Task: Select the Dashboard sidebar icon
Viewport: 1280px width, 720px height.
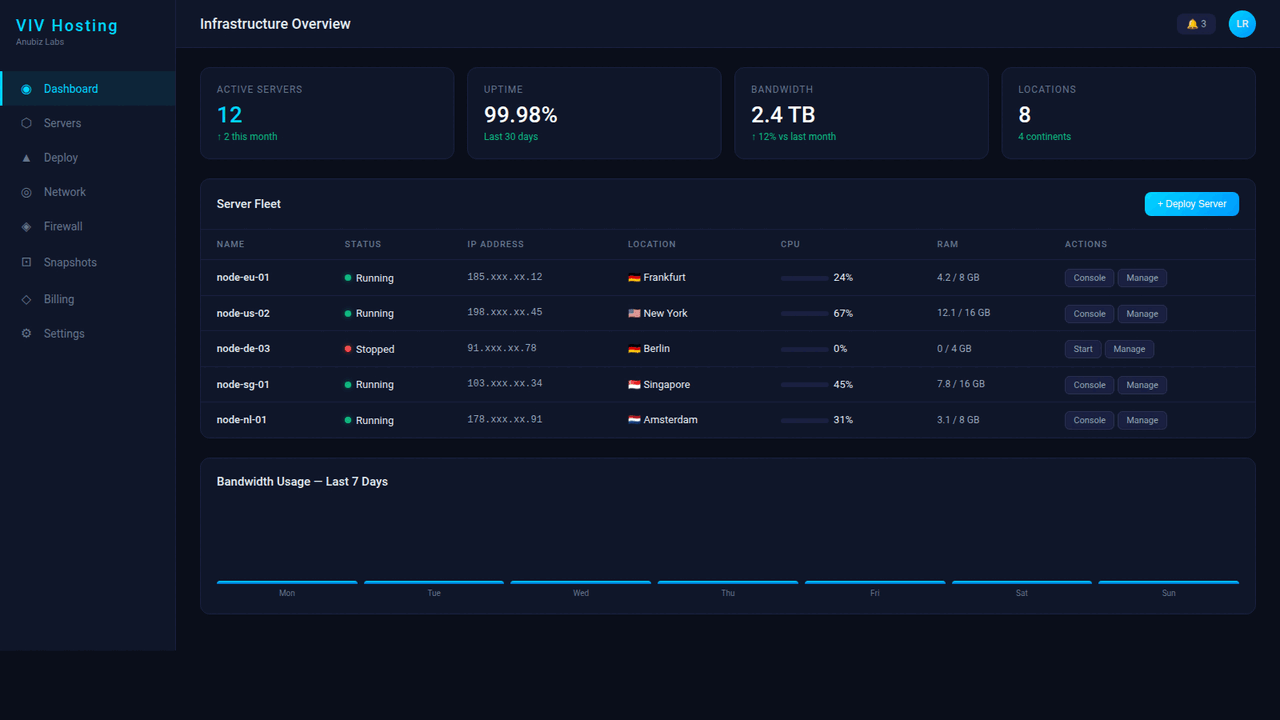Action: click(27, 88)
